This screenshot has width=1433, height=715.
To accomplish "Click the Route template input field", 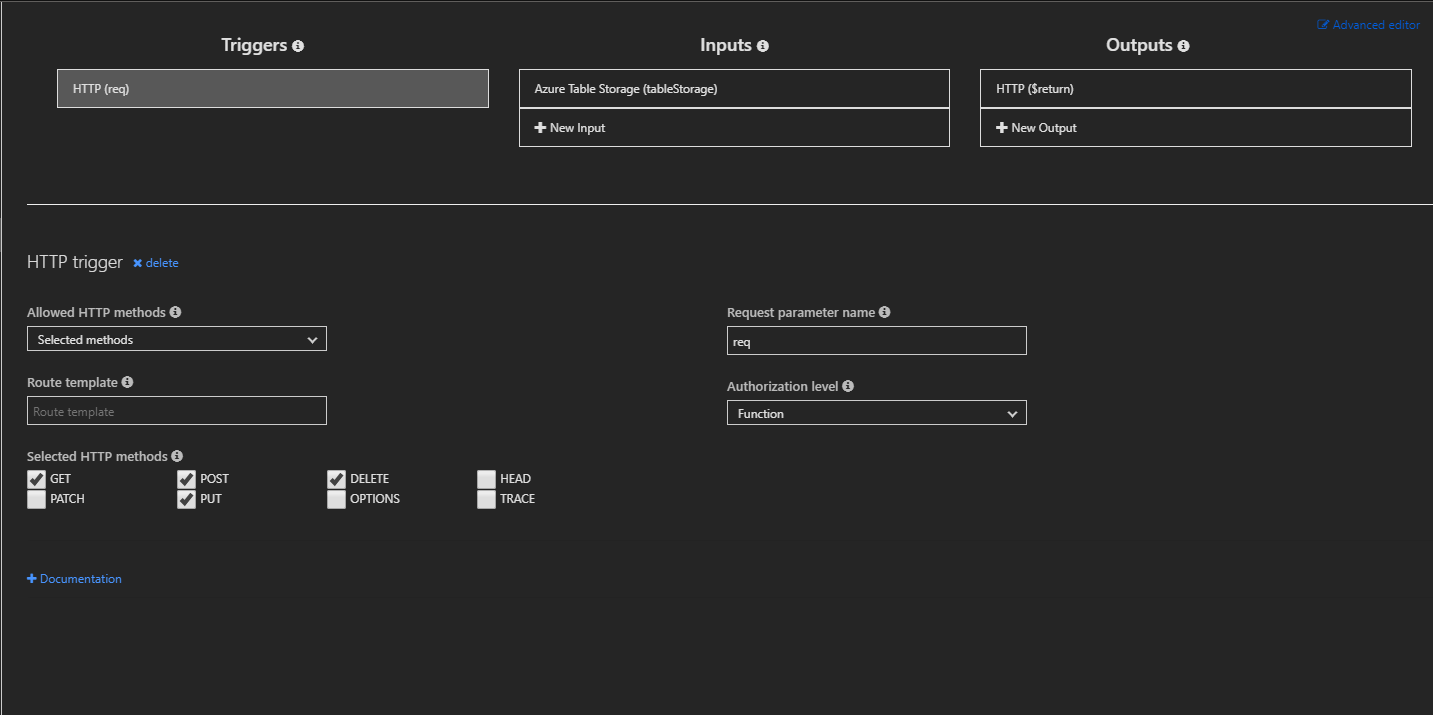I will (176, 410).
